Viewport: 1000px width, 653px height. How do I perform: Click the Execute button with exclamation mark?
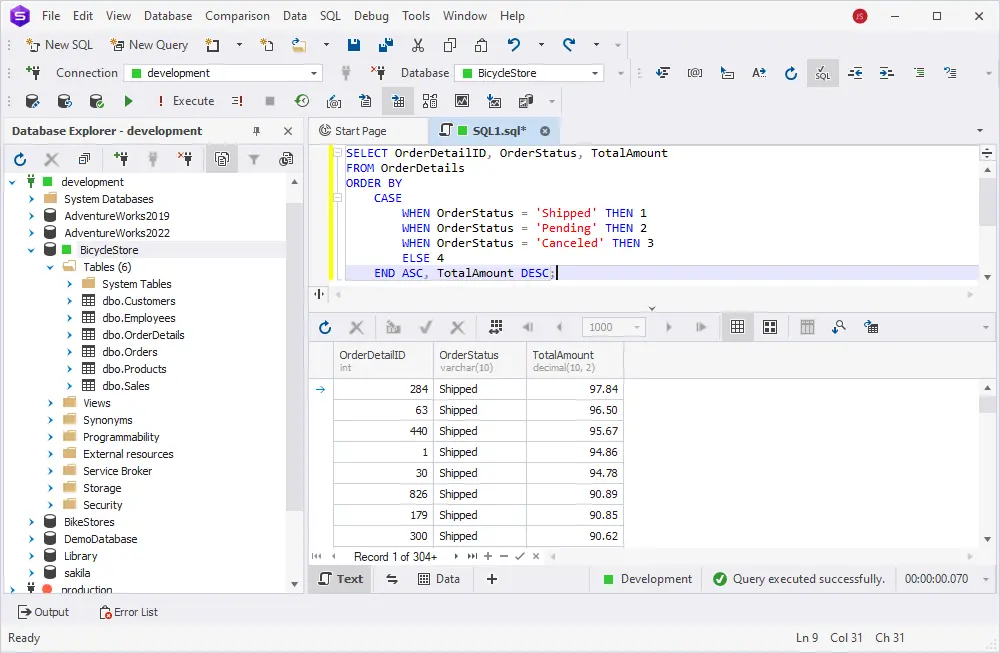[185, 101]
